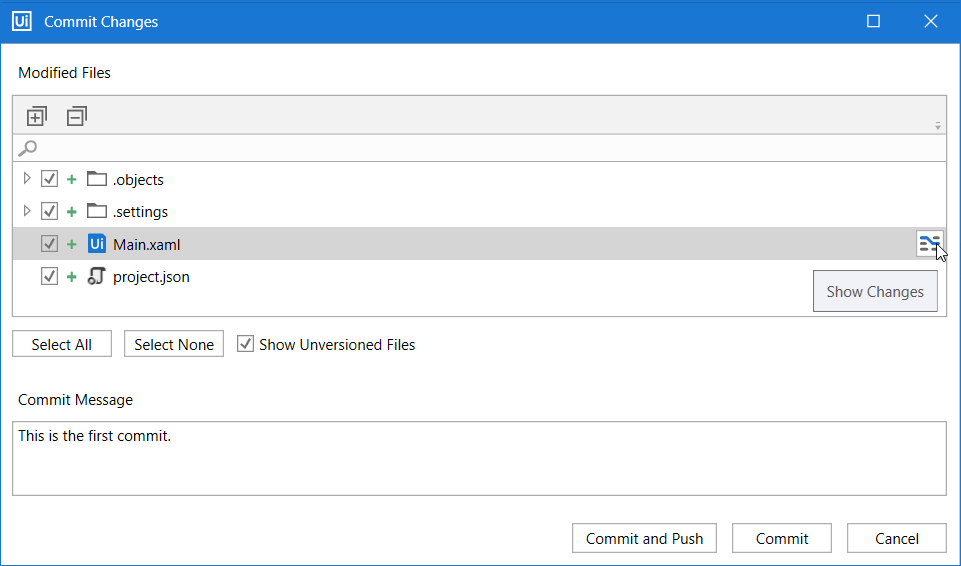Click the .objects folder icon

pos(97,180)
